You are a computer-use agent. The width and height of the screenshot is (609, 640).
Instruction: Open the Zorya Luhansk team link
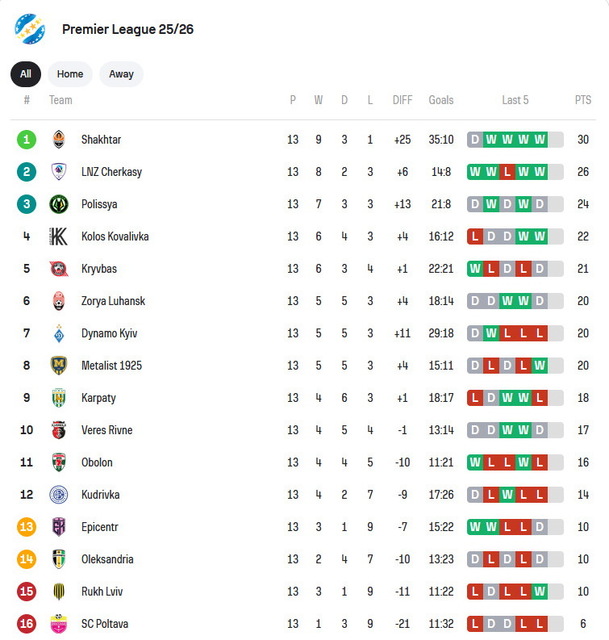pyautogui.click(x=113, y=301)
